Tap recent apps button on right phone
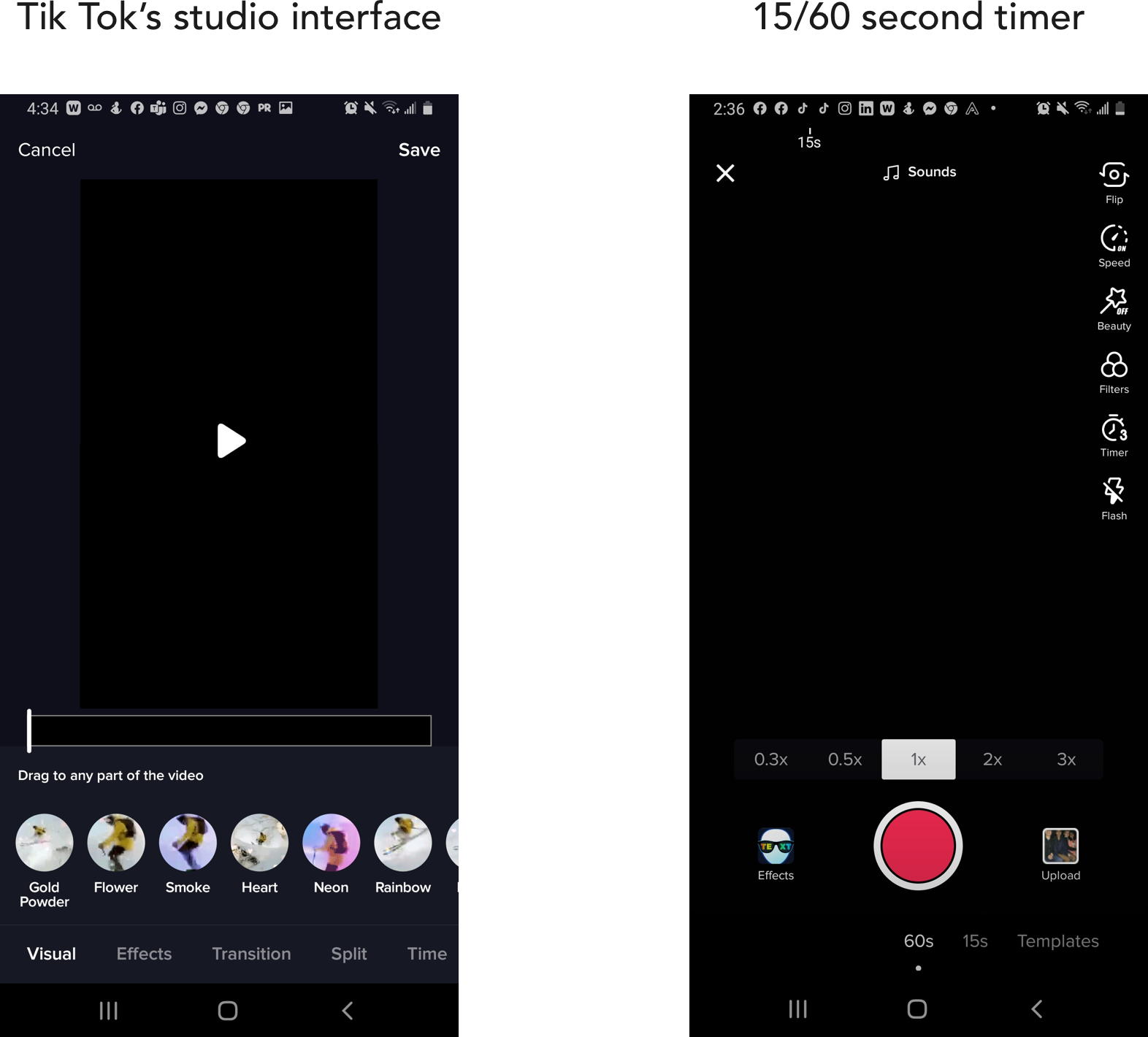Image resolution: width=1148 pixels, height=1037 pixels. click(x=797, y=1009)
